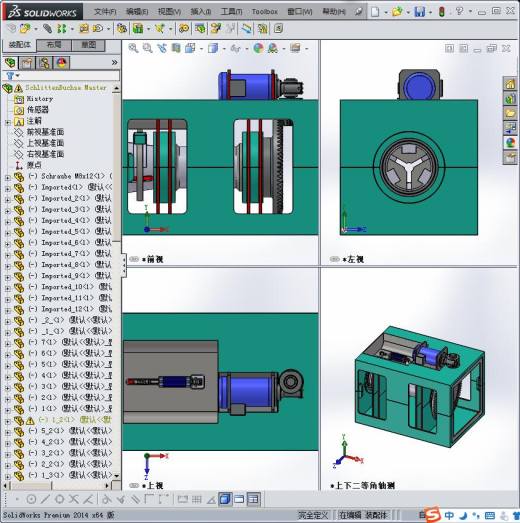
Task: Select 前视基准面 plane in feature tree
Action: point(45,132)
